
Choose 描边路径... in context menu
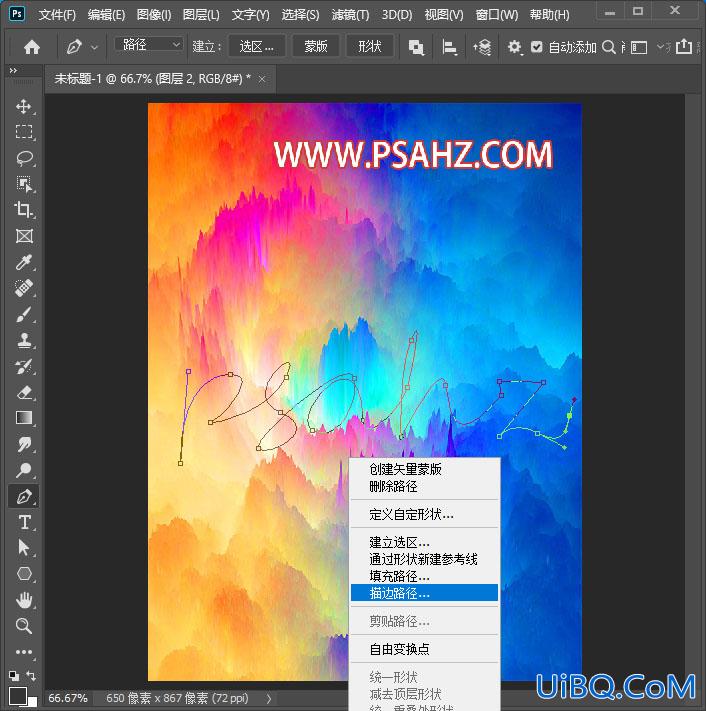(x=424, y=593)
